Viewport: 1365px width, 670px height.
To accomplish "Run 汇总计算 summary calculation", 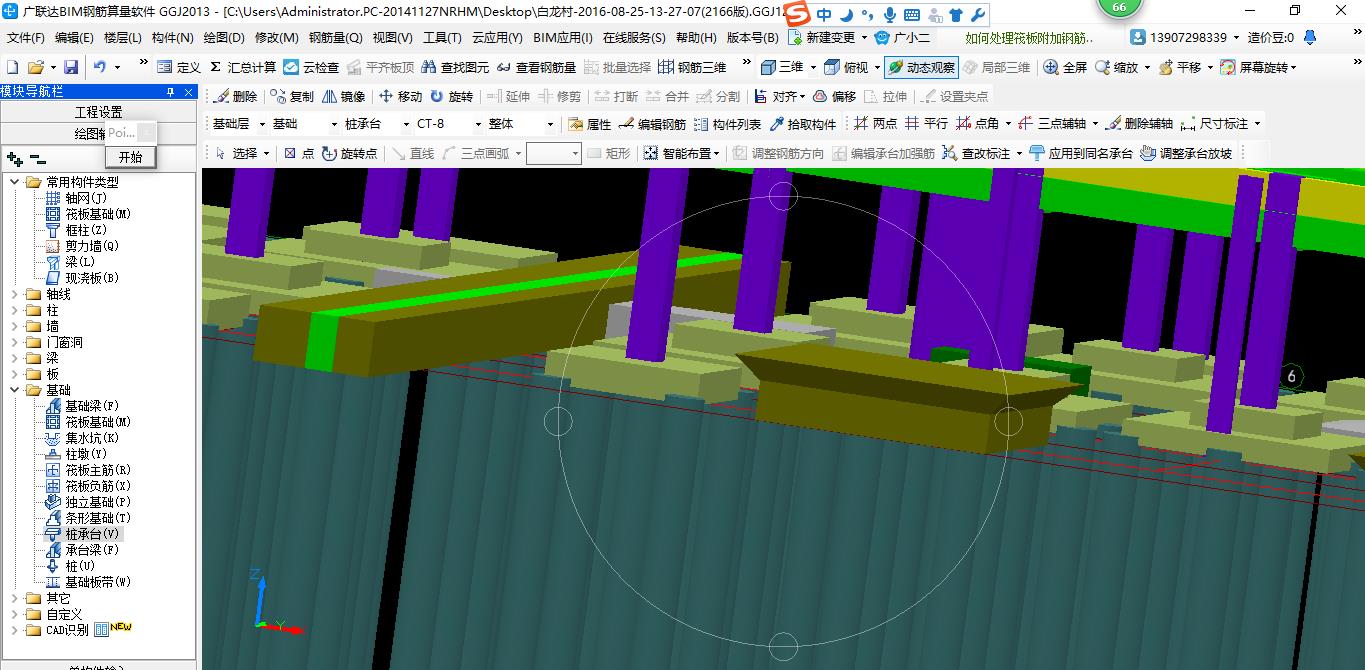I will [243, 67].
